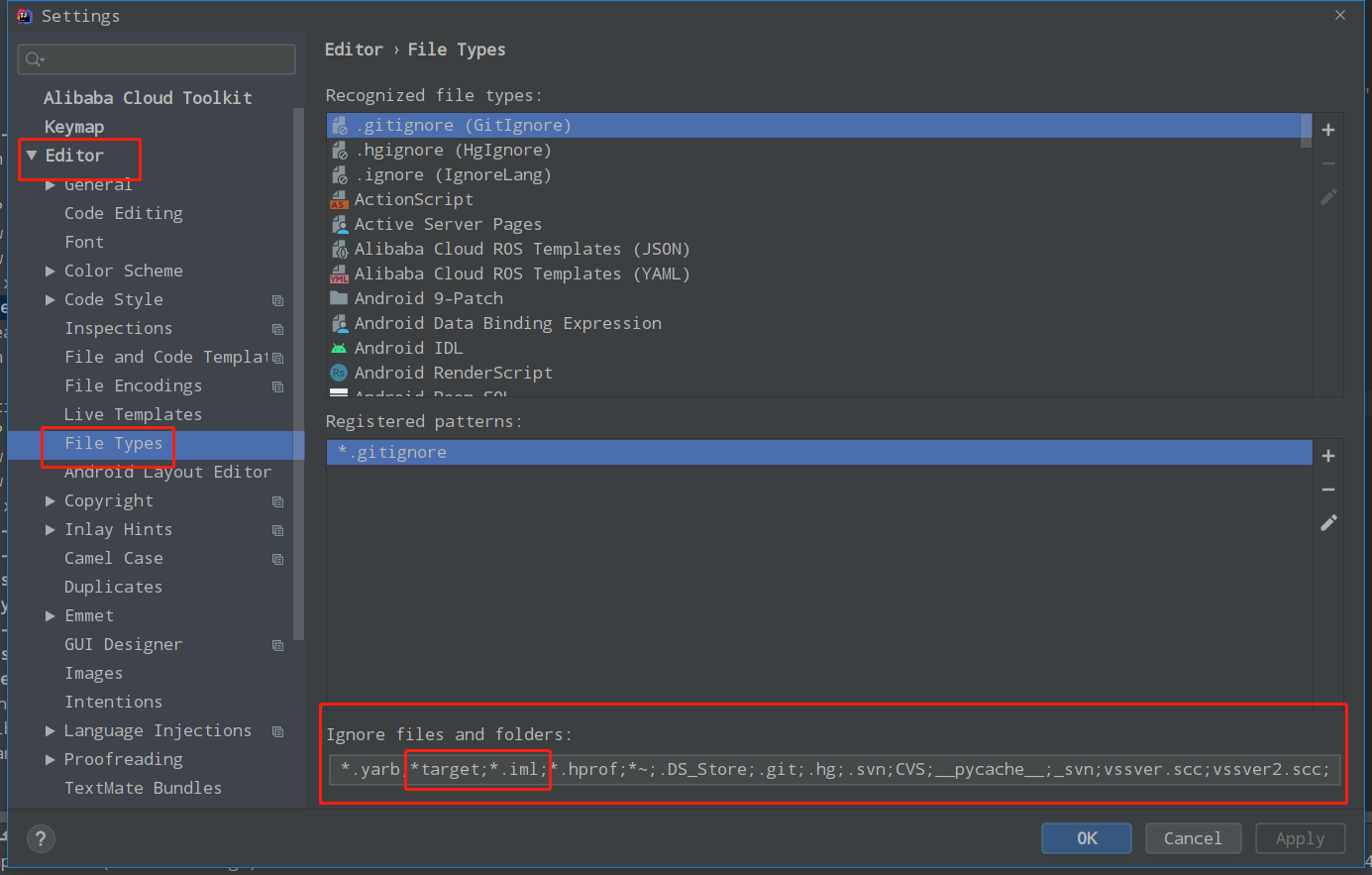Remove the *.gitignore registered pattern
Image resolution: width=1372 pixels, height=875 pixels.
(1328, 490)
